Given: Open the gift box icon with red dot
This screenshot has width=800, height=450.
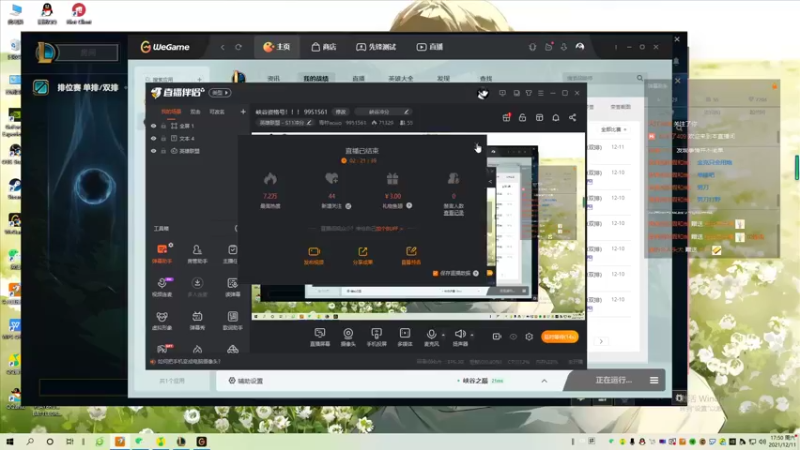Looking at the screenshot, I should [x=506, y=118].
